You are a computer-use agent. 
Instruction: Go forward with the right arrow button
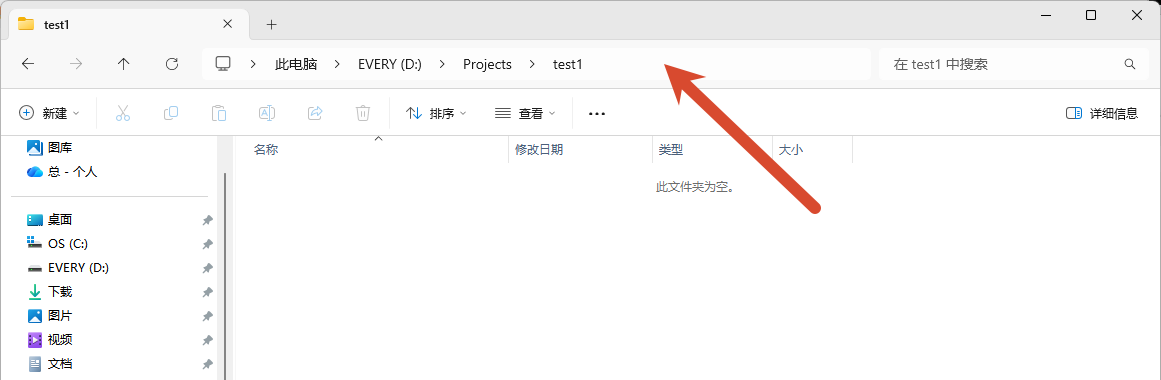tap(76, 64)
